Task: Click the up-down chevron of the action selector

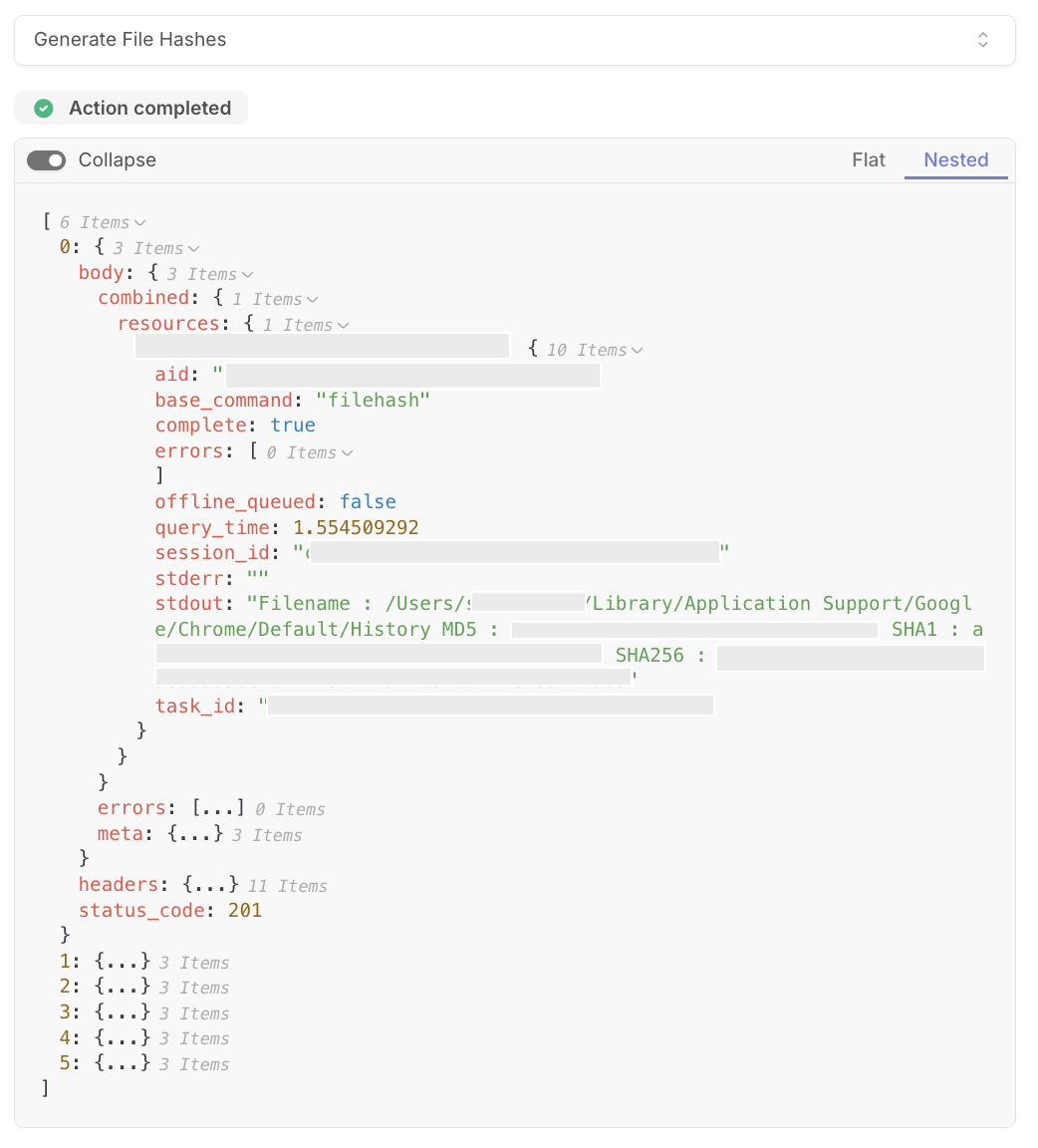Action: [983, 40]
